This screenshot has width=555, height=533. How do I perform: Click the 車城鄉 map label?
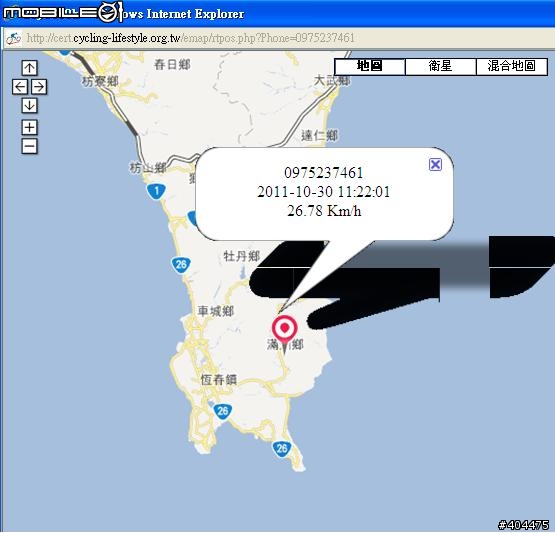216,311
